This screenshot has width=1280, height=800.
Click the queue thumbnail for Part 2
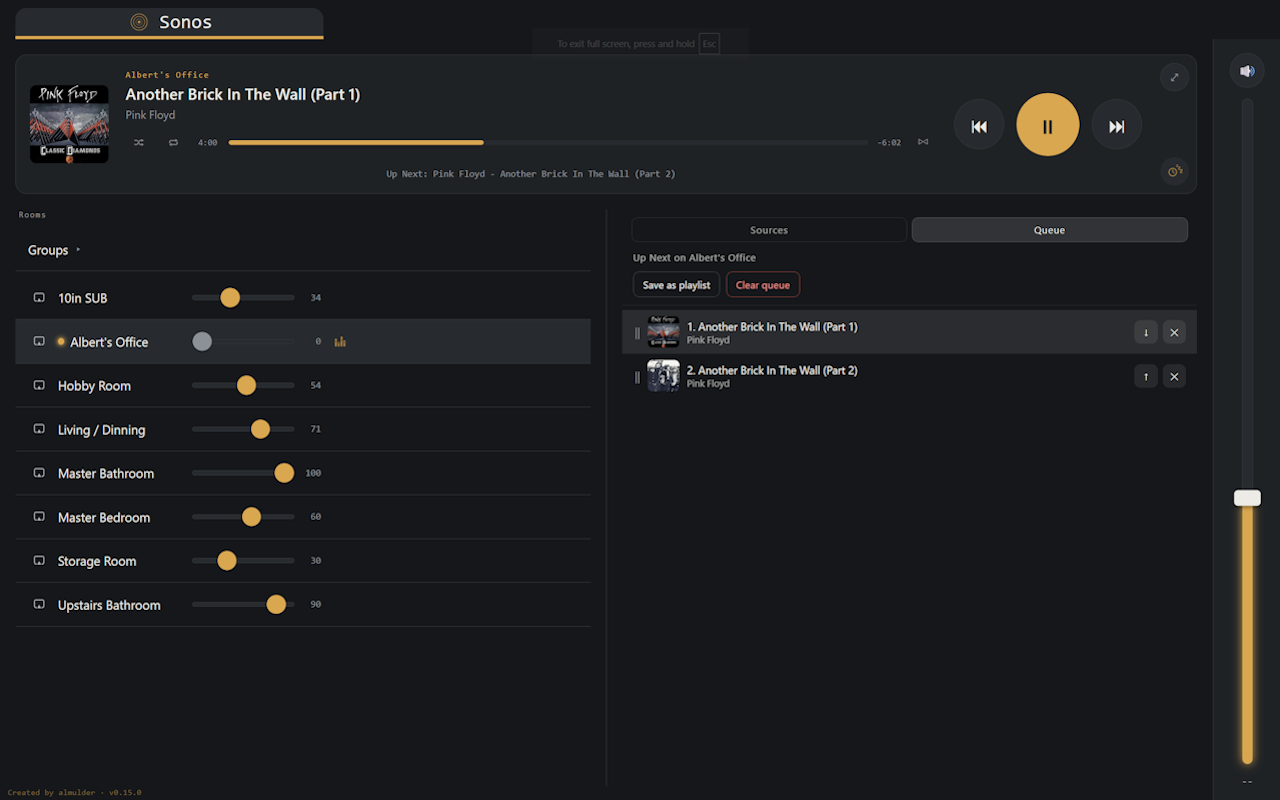pyautogui.click(x=663, y=376)
